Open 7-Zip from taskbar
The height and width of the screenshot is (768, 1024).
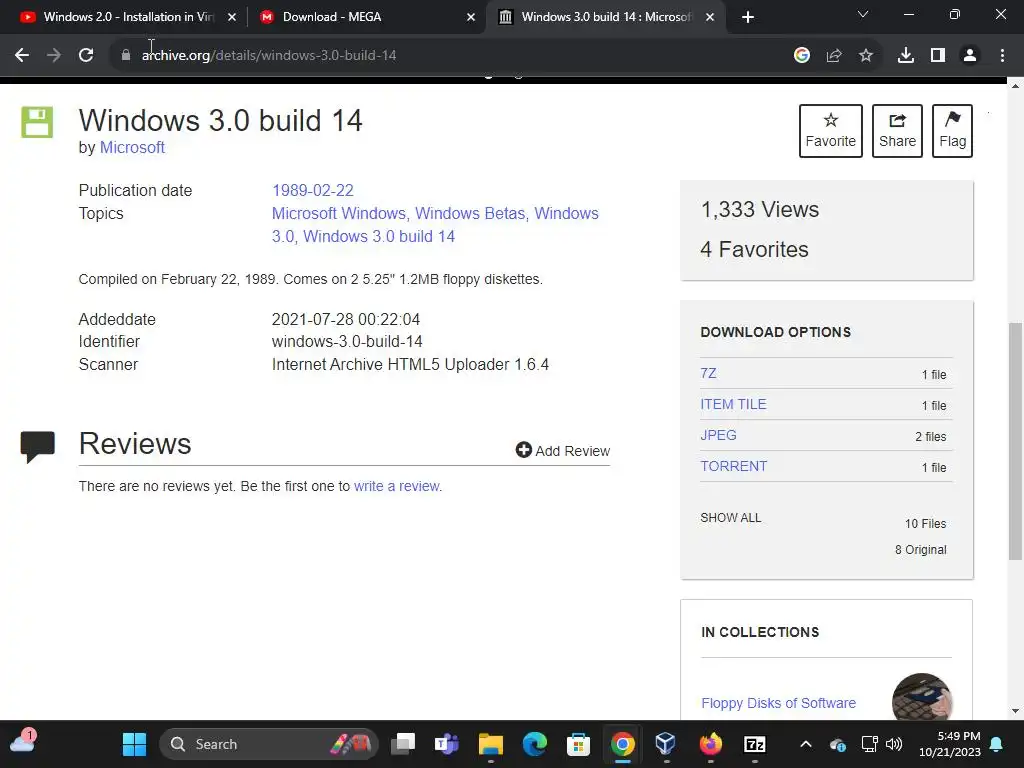click(754, 744)
